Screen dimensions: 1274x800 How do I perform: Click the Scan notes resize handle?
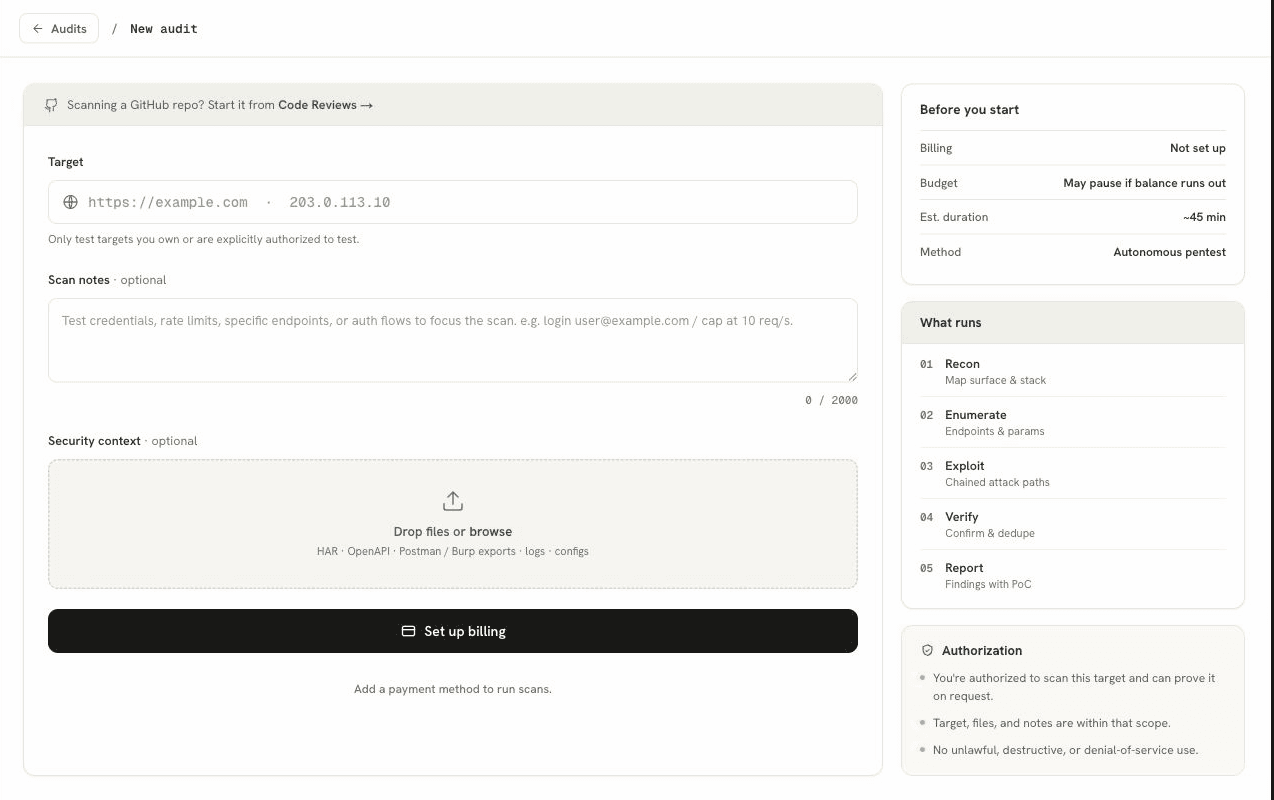tap(852, 376)
